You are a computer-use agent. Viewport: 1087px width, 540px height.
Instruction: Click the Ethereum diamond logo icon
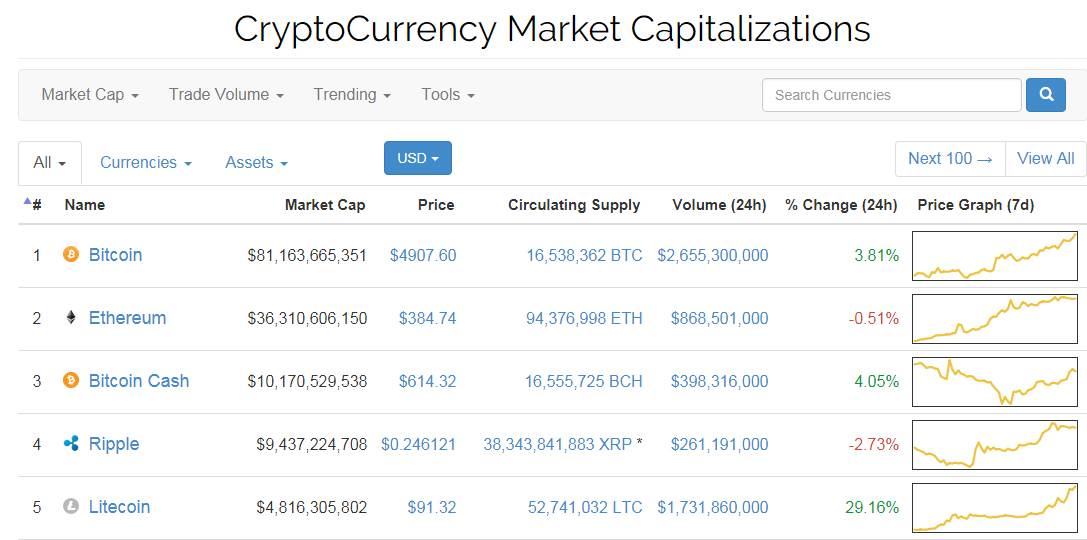click(71, 318)
